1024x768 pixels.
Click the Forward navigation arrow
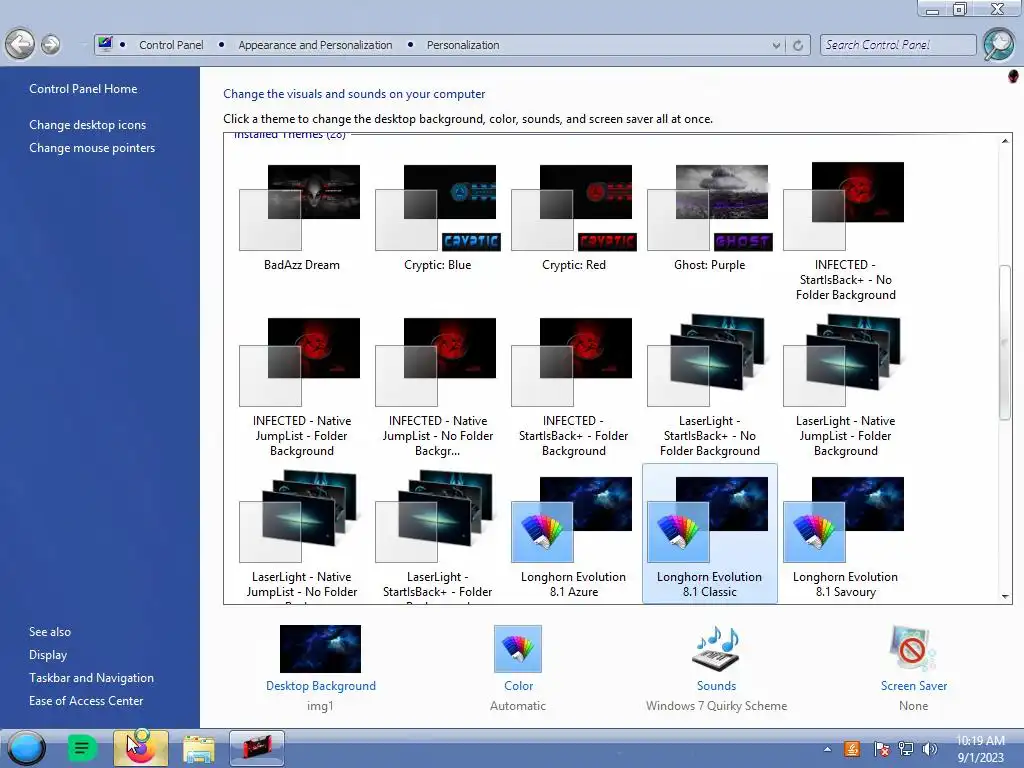[50, 44]
